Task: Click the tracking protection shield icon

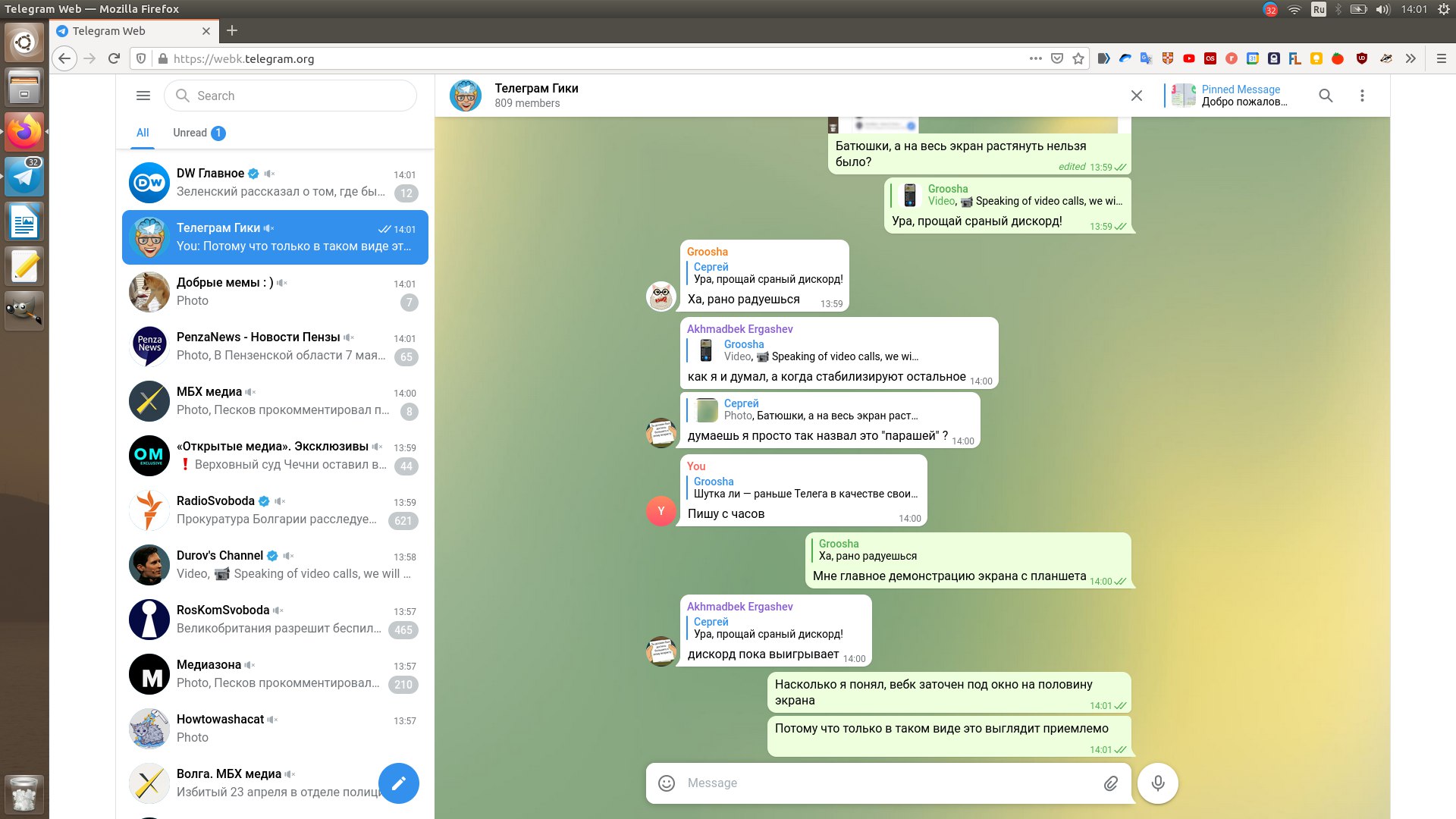Action: point(141,58)
